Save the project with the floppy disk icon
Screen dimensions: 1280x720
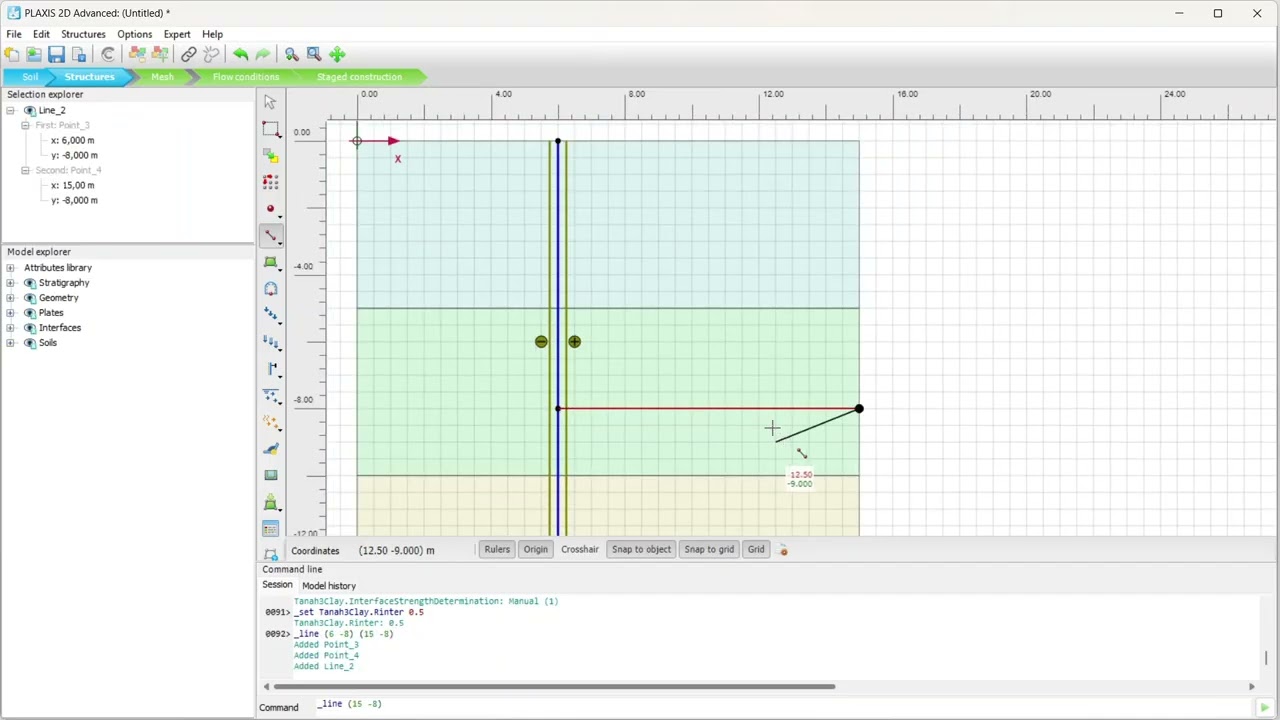pyautogui.click(x=56, y=54)
